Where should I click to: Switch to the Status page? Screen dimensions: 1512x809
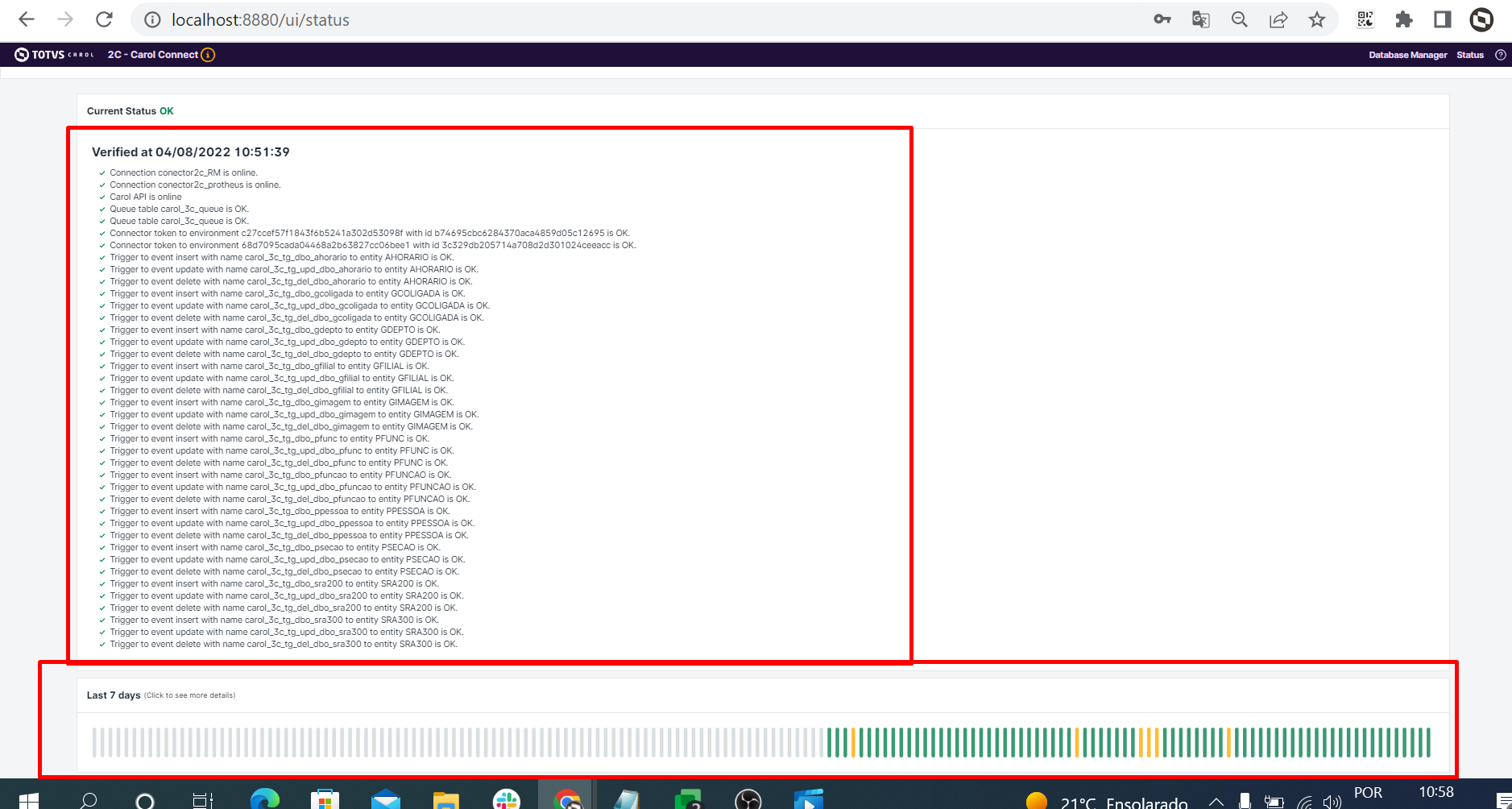click(1470, 55)
